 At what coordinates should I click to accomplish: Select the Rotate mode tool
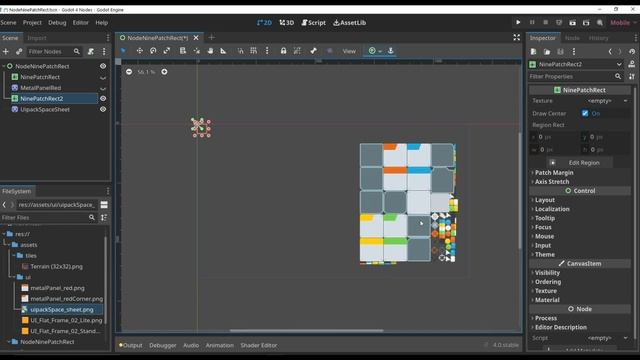pos(153,51)
